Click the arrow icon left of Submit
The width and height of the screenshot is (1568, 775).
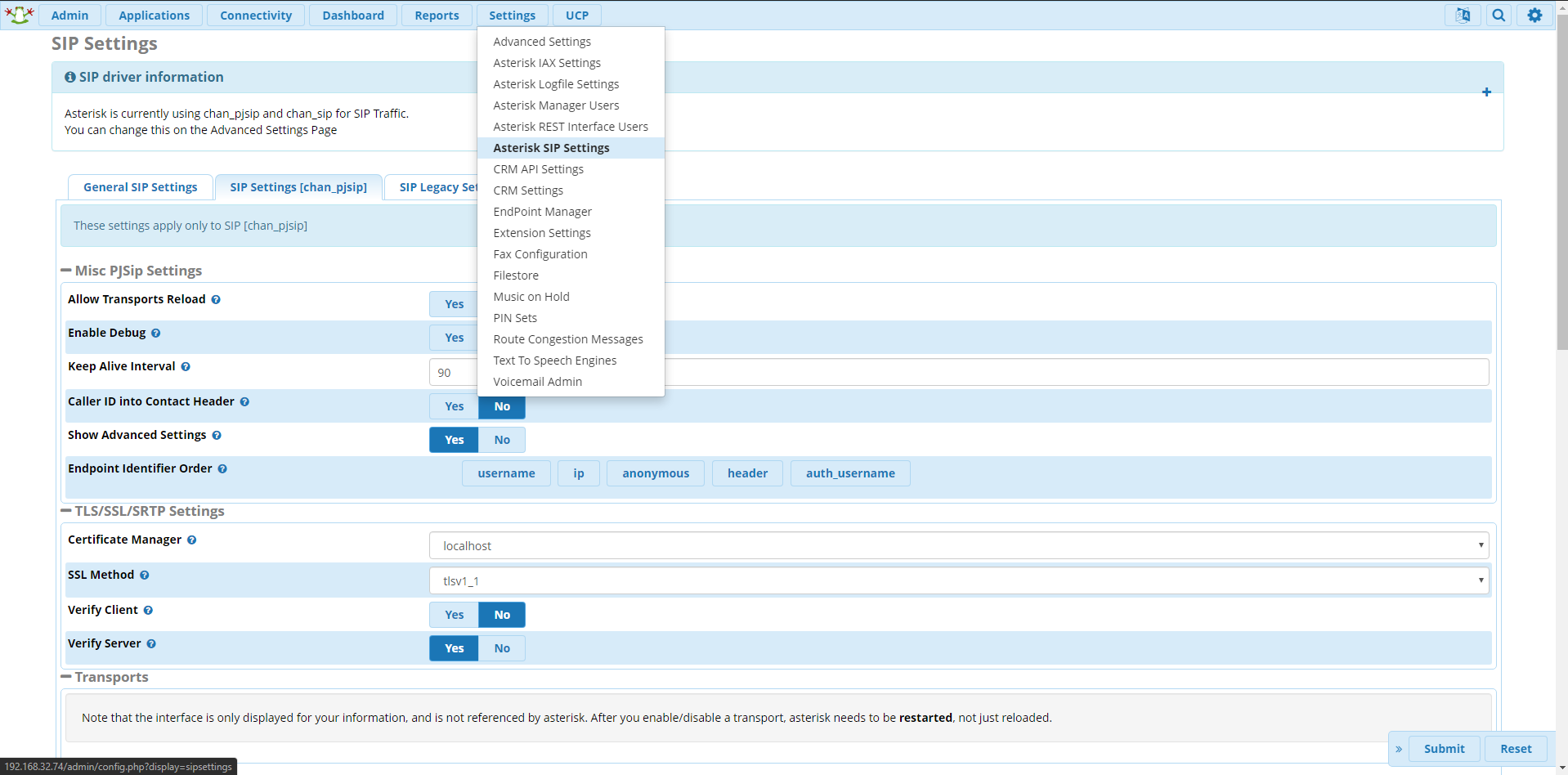click(1399, 749)
